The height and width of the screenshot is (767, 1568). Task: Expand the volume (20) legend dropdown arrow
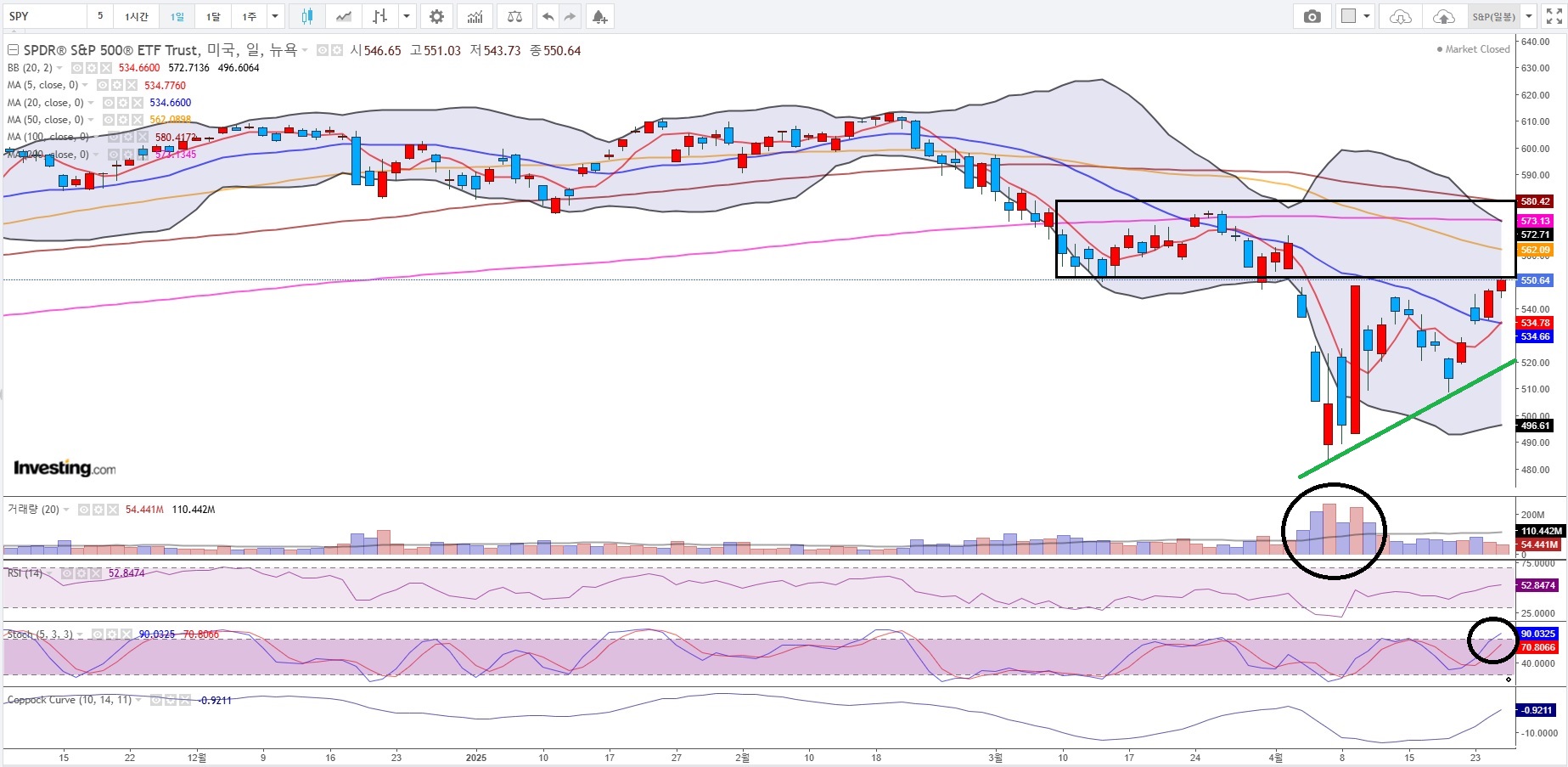coord(66,510)
